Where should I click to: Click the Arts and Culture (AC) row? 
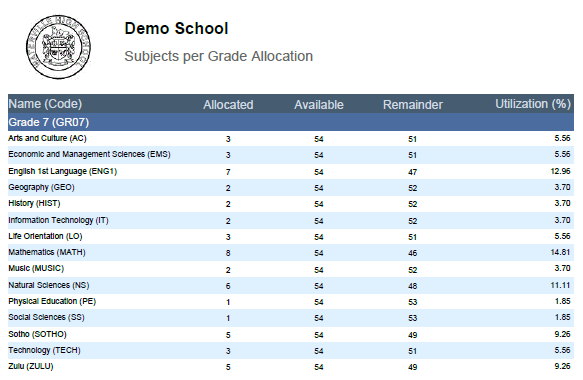(x=291, y=138)
